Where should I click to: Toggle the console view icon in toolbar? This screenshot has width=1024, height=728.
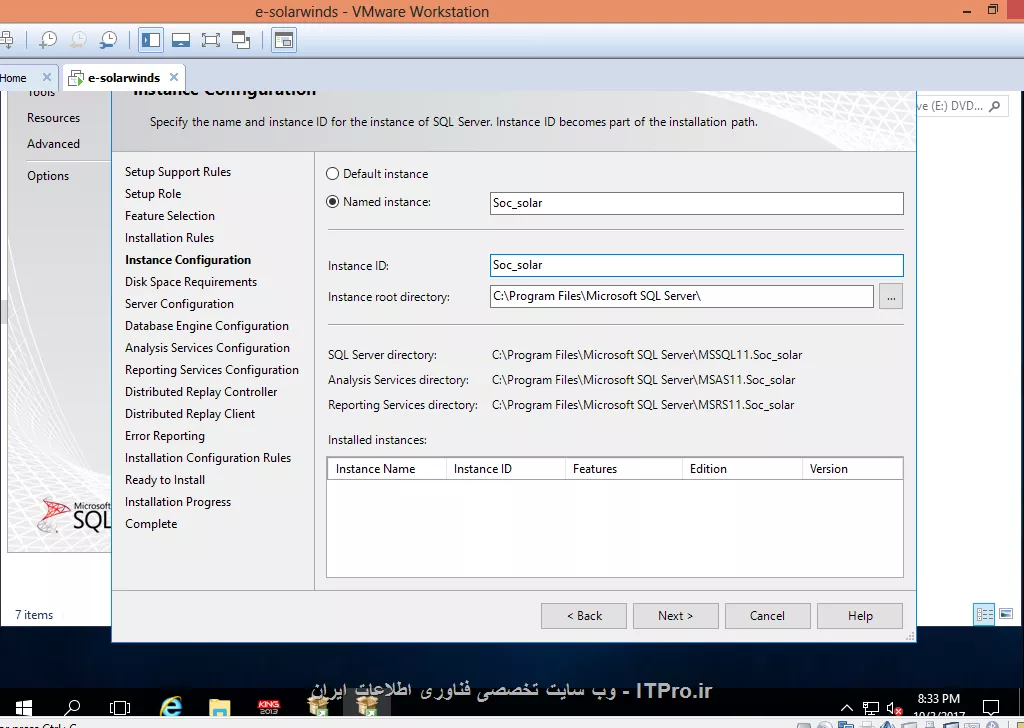[x=284, y=40]
